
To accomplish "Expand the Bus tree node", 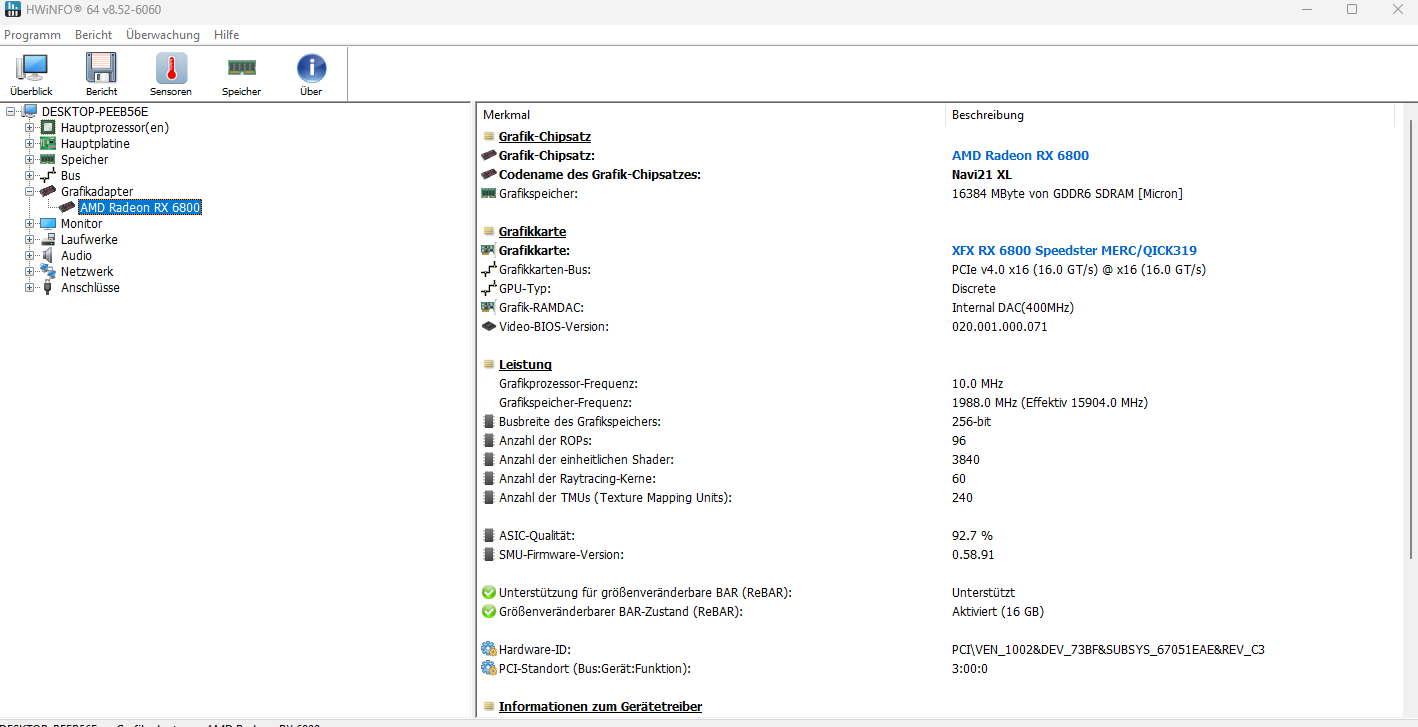I will 30,175.
